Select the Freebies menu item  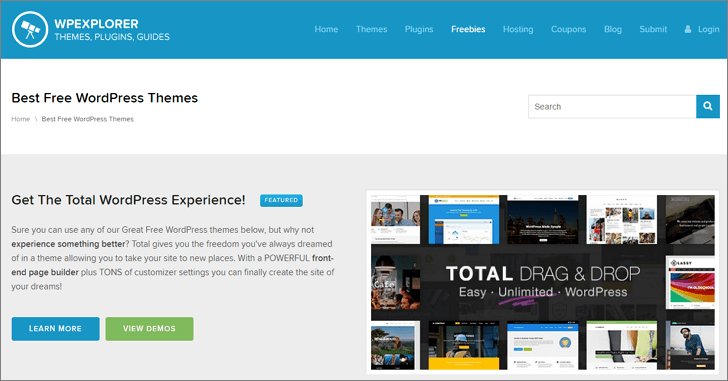468,29
